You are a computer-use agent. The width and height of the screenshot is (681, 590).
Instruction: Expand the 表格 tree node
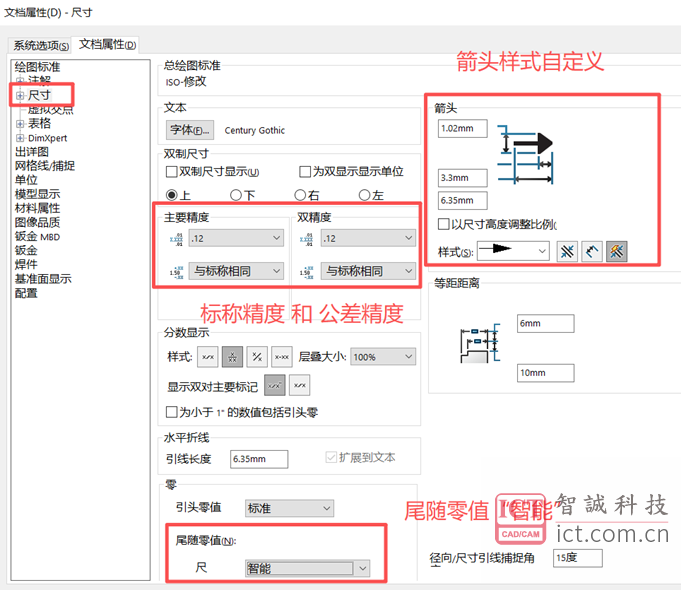pos(20,123)
